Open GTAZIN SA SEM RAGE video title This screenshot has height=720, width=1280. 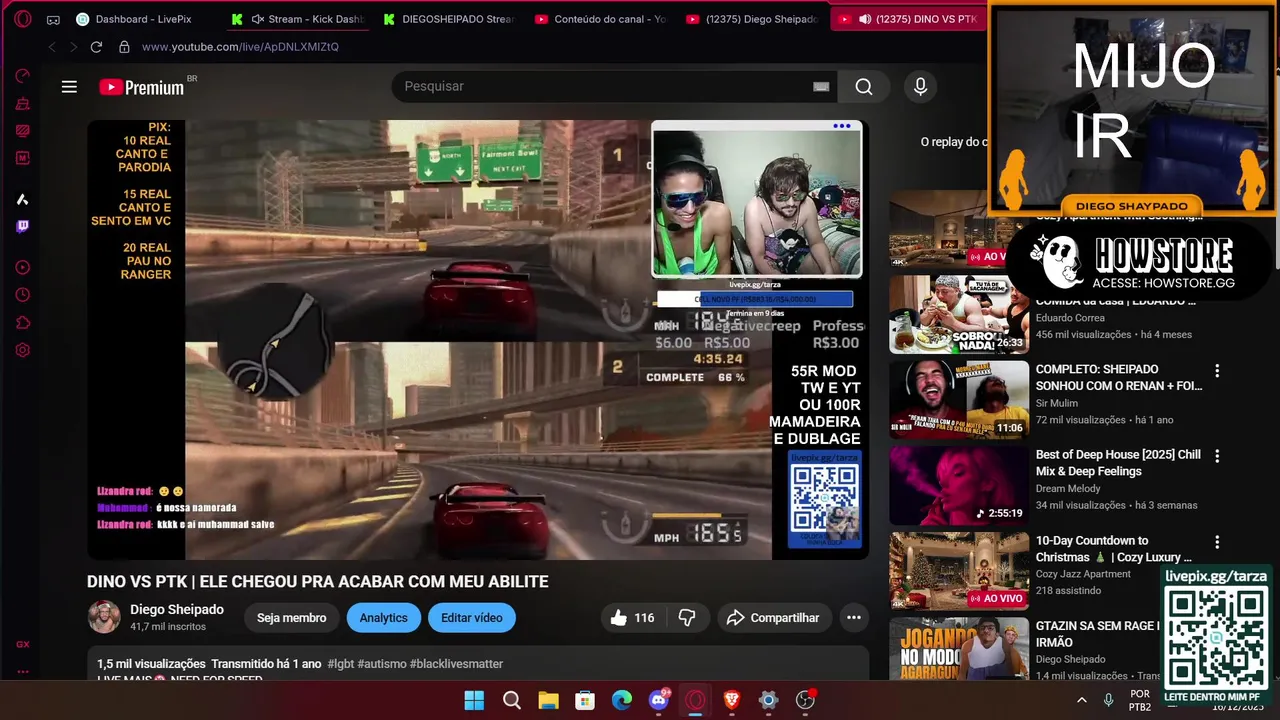(1096, 634)
